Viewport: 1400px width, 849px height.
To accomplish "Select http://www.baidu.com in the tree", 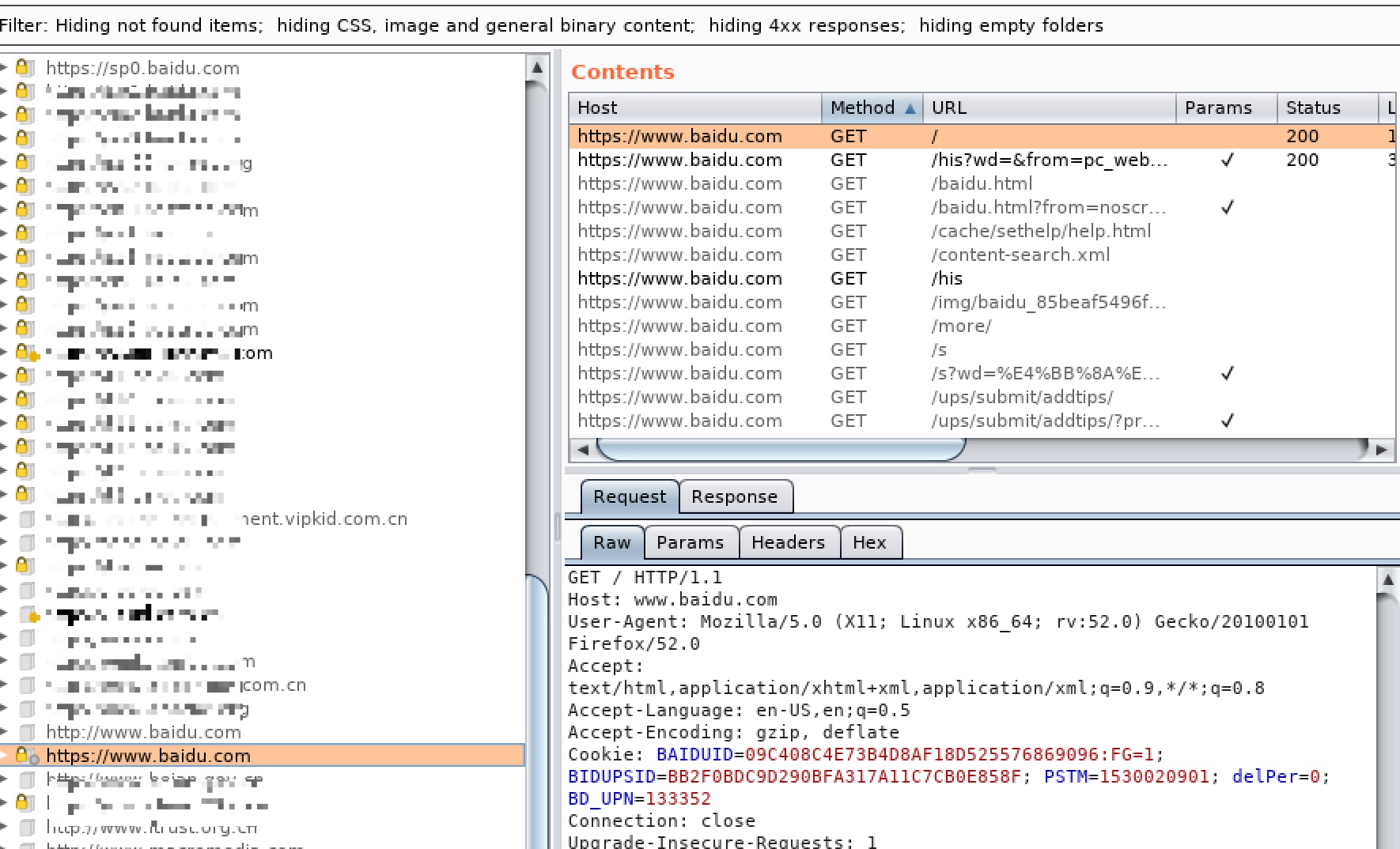I will [x=144, y=732].
